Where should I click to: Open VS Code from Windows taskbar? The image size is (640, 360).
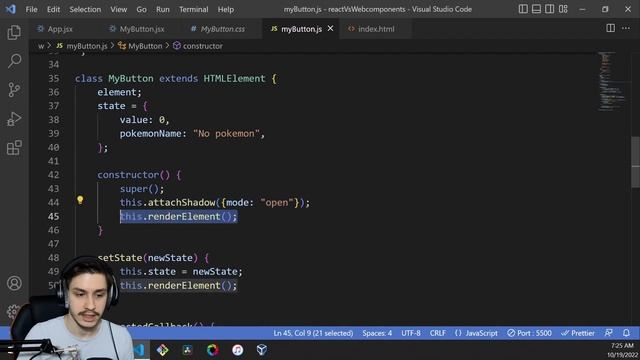coord(140,350)
